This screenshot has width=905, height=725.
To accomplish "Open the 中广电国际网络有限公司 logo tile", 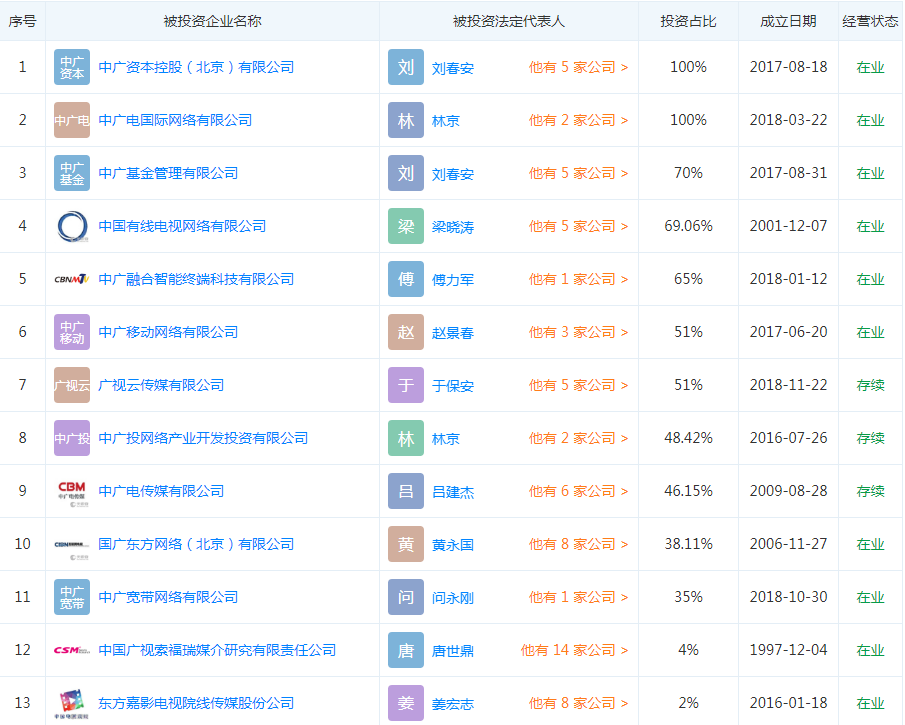I will point(72,120).
